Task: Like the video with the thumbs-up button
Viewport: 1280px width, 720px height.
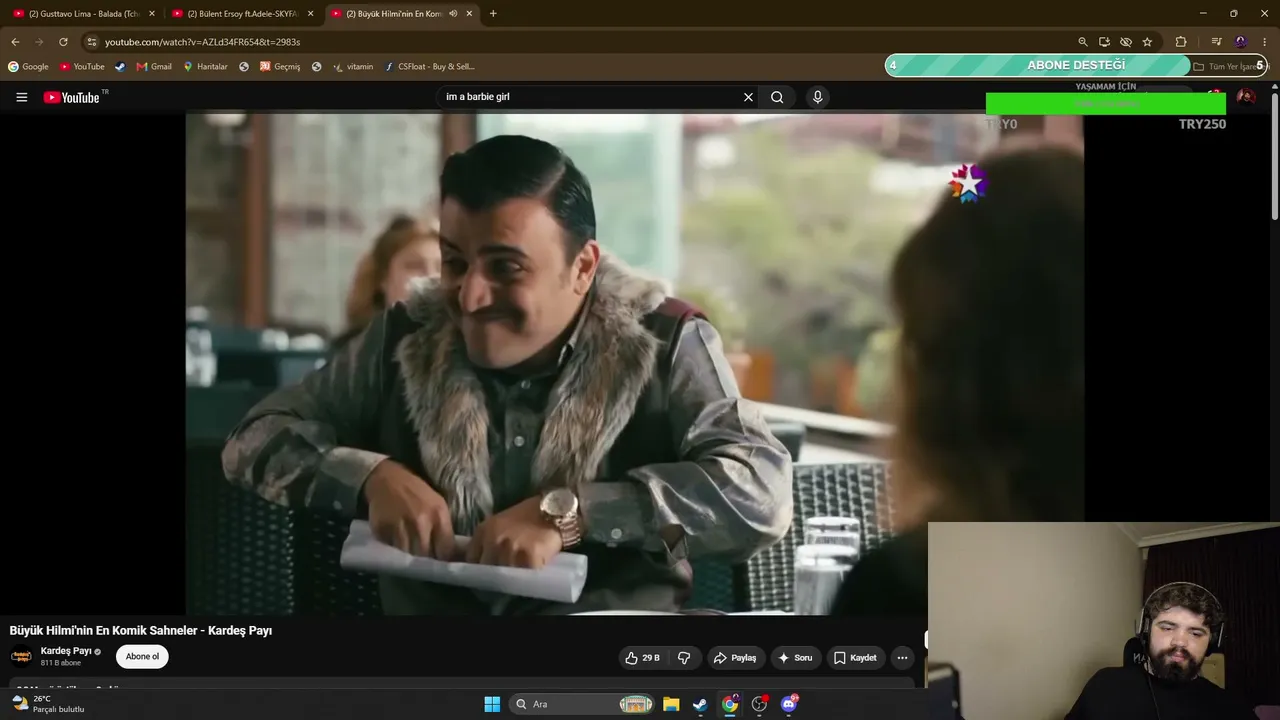Action: click(x=642, y=658)
